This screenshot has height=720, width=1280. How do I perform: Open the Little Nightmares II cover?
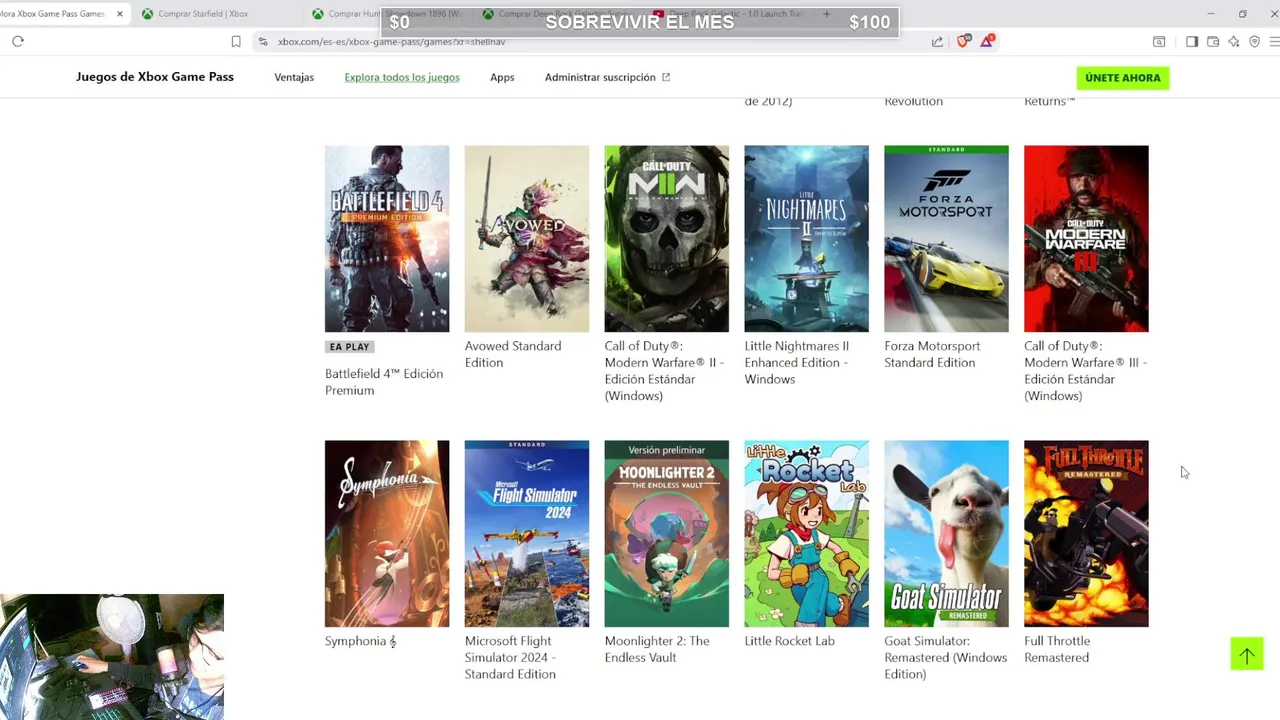click(x=807, y=239)
